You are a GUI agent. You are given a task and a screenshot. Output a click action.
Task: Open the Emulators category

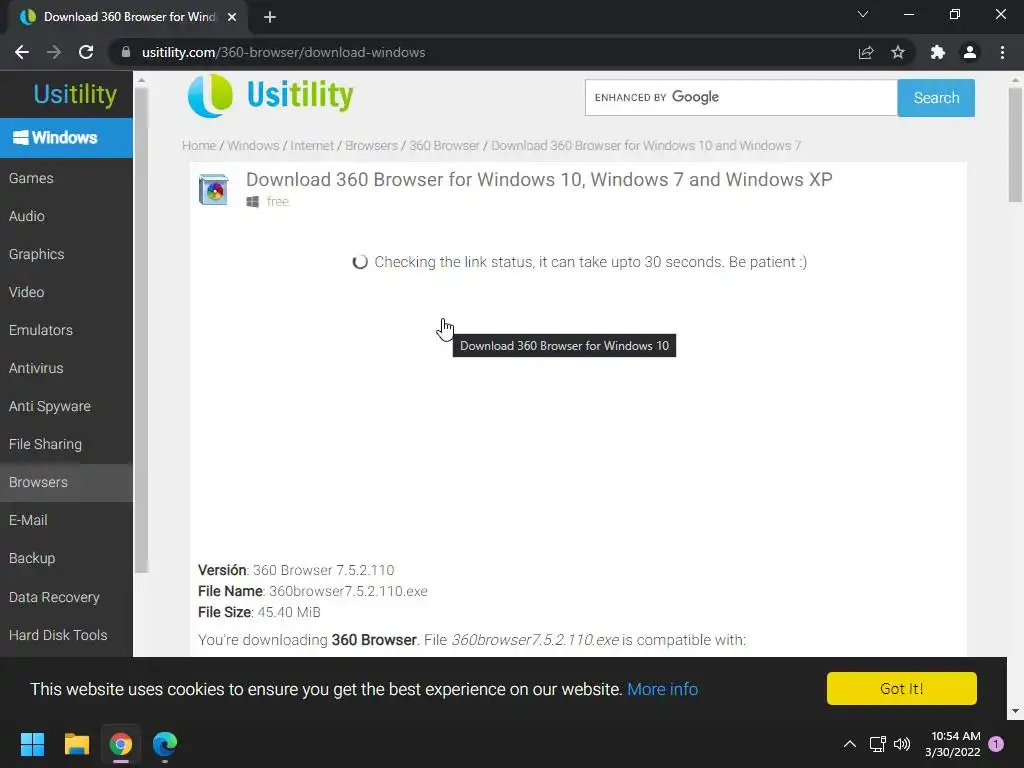(x=66, y=330)
